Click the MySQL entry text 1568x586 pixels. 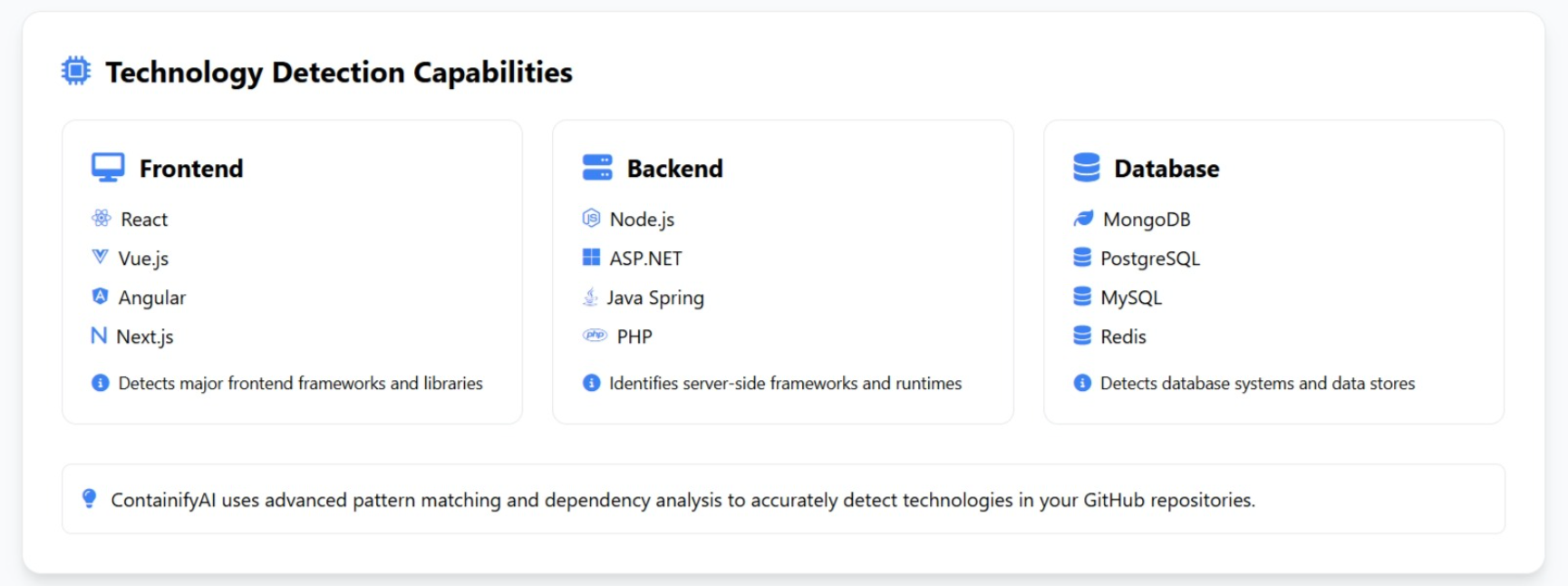click(1130, 298)
